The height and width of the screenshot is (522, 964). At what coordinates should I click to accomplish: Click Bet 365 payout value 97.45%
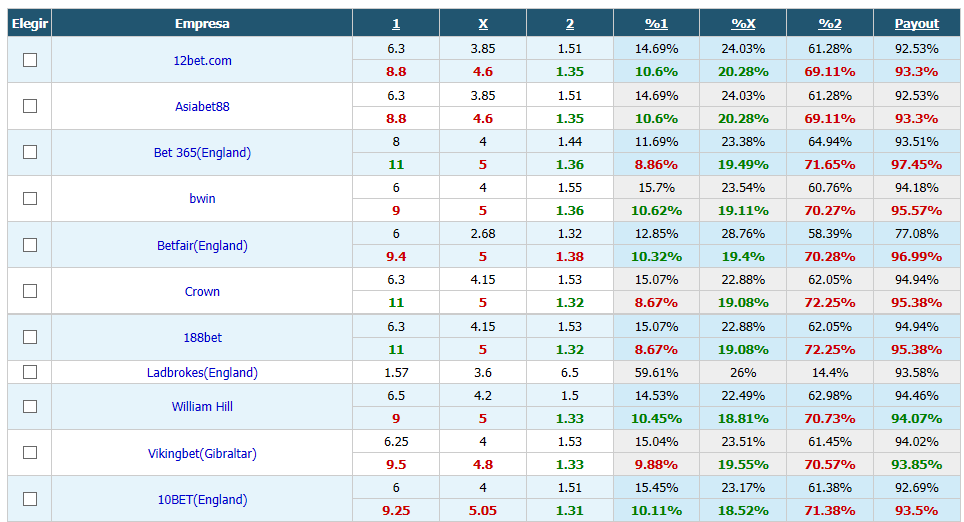tap(917, 165)
